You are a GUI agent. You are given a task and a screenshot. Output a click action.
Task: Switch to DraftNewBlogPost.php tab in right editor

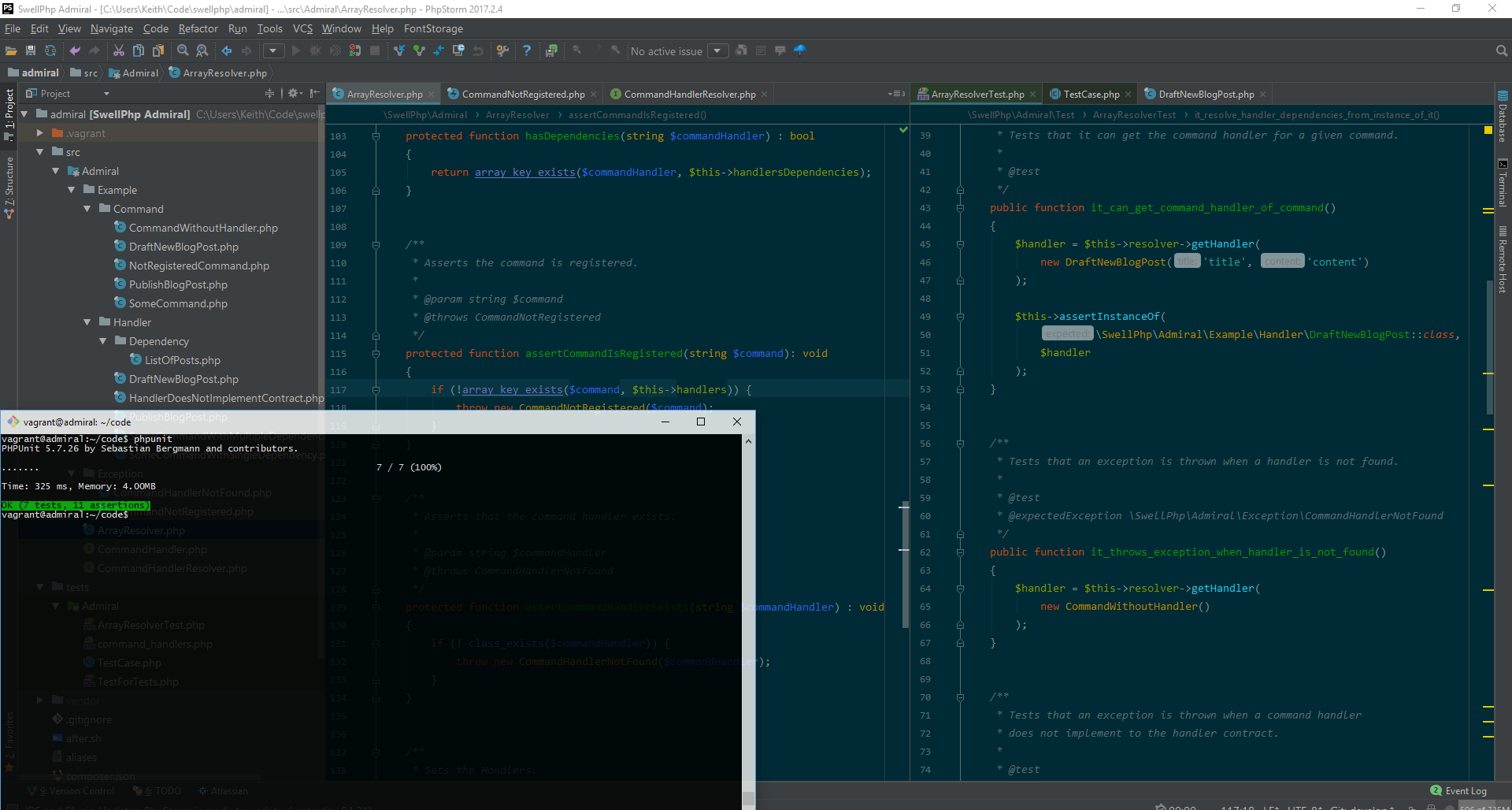point(1206,94)
